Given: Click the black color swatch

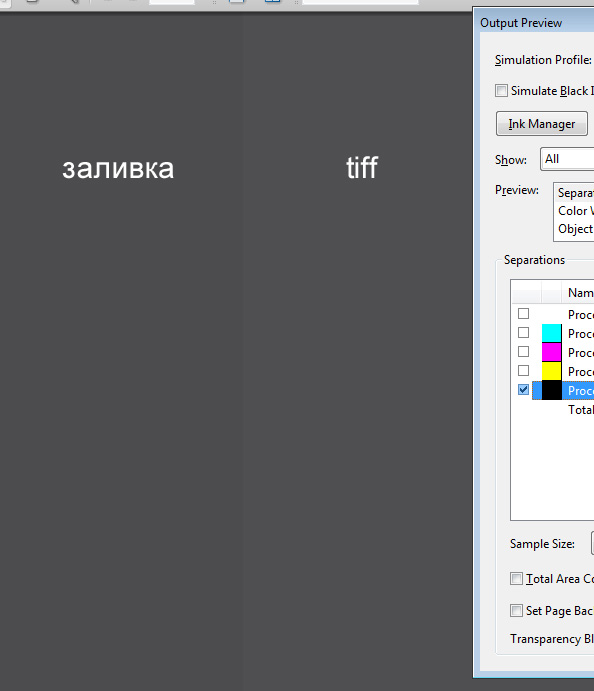Looking at the screenshot, I should point(551,390).
